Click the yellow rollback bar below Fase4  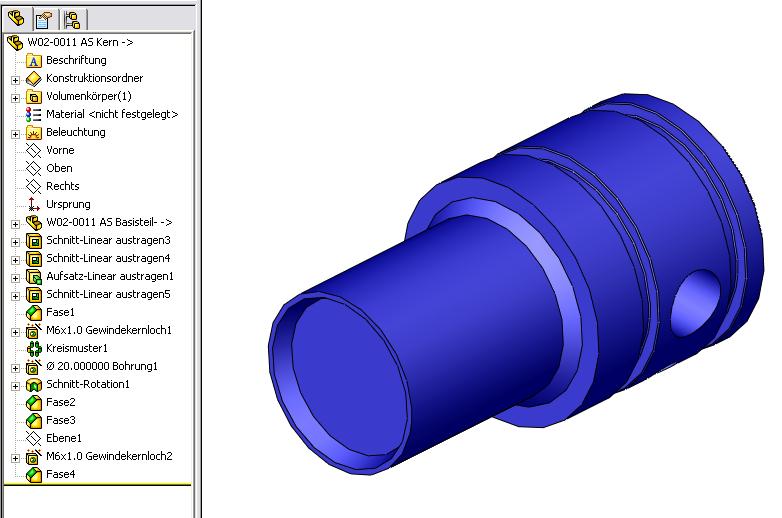coord(97,484)
